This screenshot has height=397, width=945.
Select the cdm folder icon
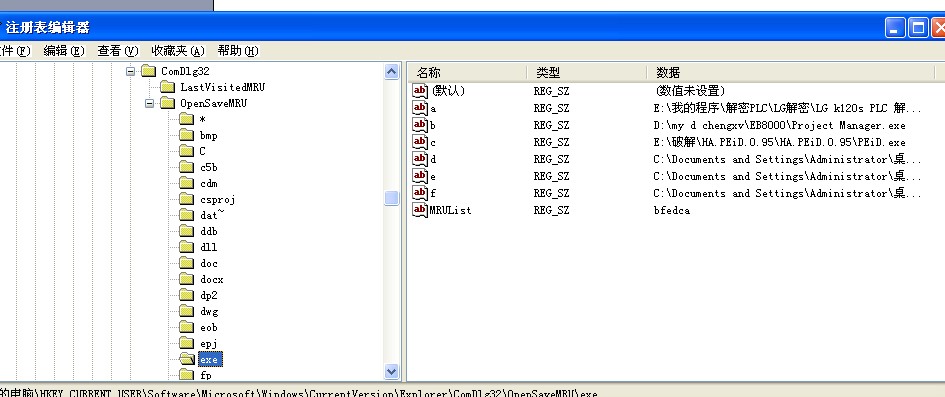(187, 183)
